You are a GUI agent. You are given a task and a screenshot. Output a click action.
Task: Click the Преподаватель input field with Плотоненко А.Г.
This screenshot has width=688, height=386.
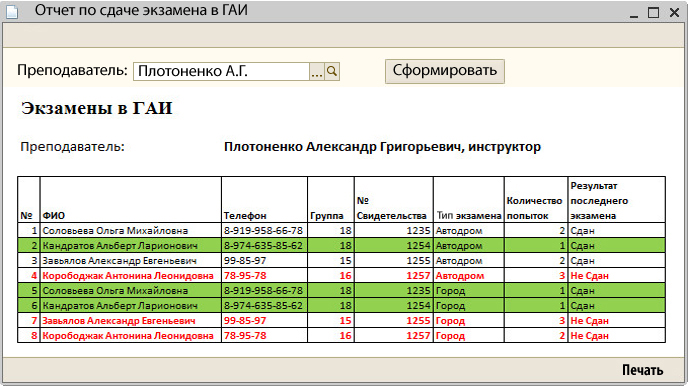[222, 71]
